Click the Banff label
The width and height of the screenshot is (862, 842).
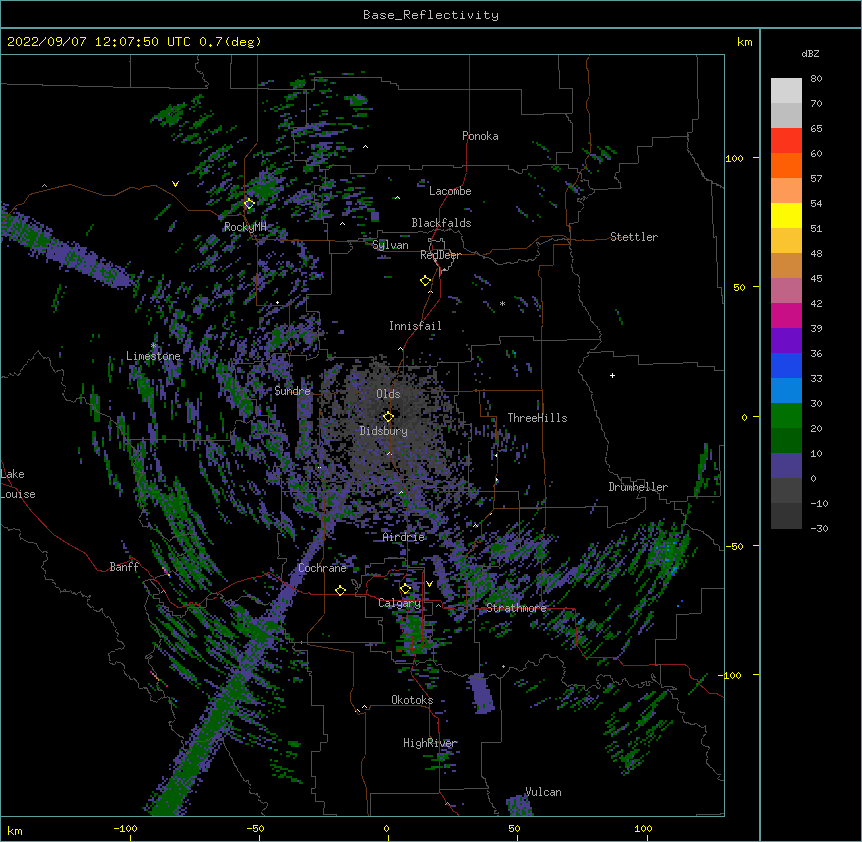(x=124, y=567)
